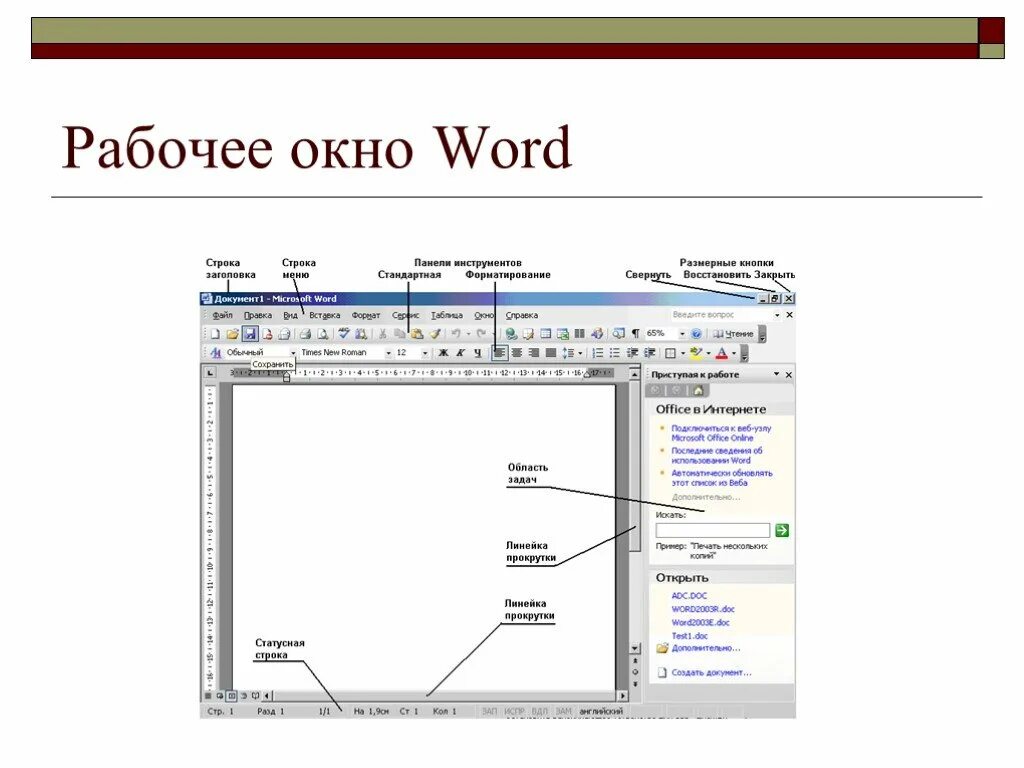Click the Print printer icon
The width and height of the screenshot is (1024, 768).
pos(305,334)
